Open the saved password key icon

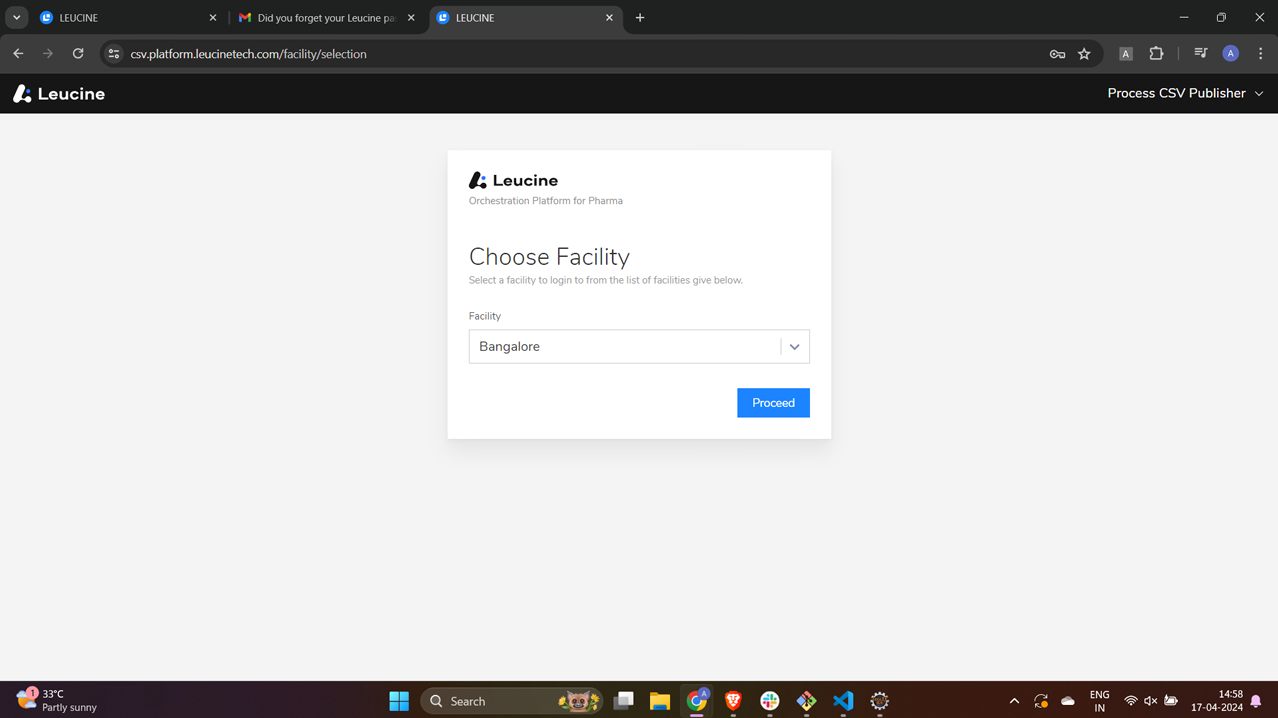(1057, 54)
